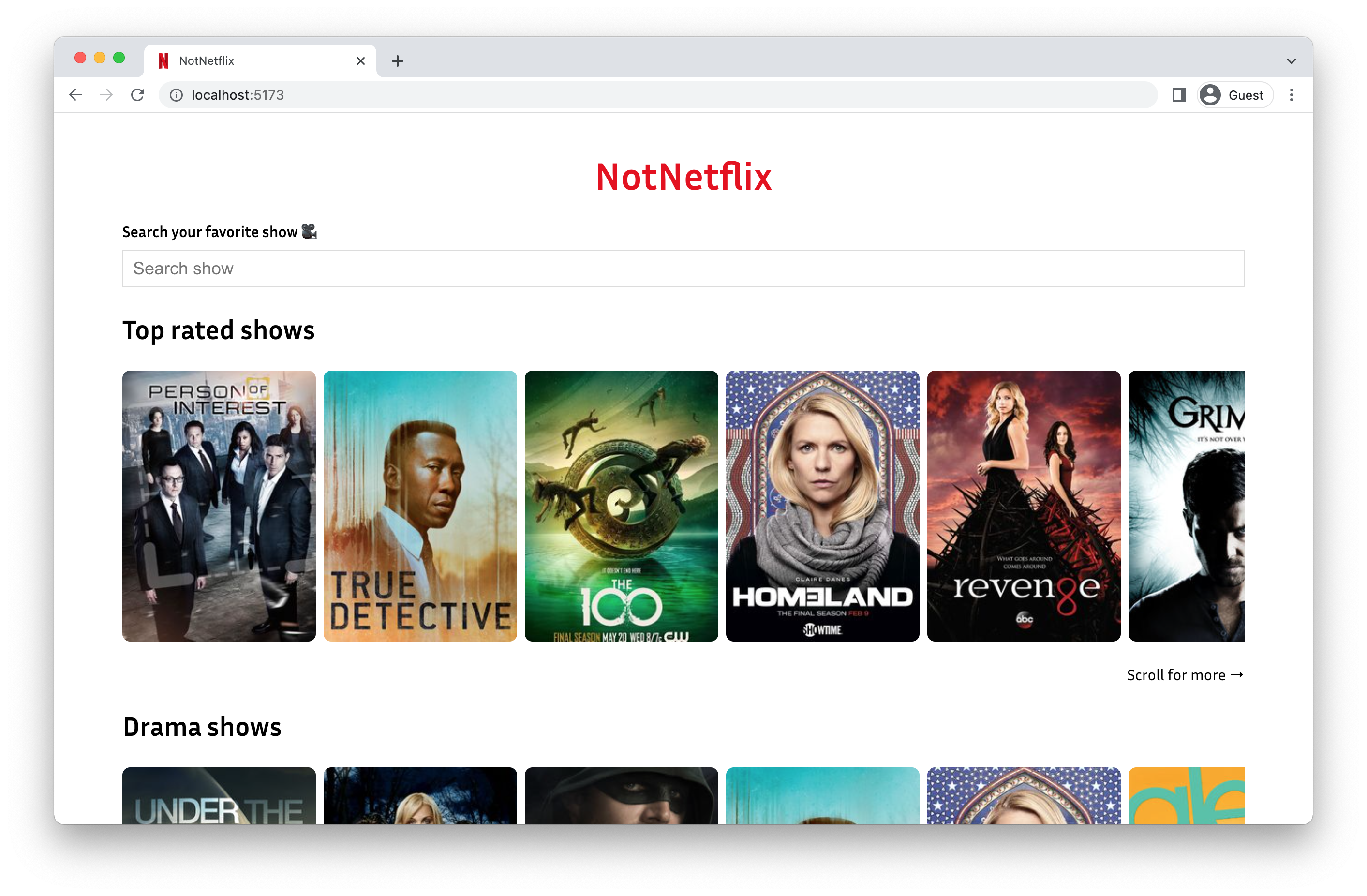Open the side panel icon
Viewport: 1367px width, 896px height.
click(1179, 95)
